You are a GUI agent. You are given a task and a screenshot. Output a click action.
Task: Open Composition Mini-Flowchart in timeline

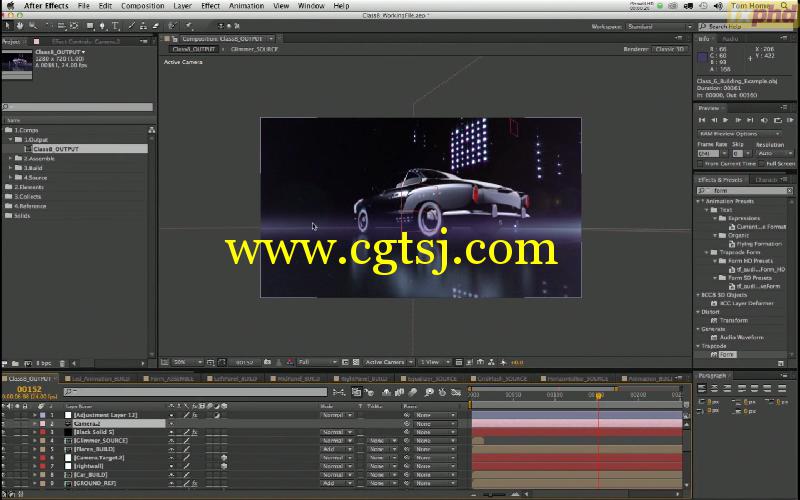point(338,392)
